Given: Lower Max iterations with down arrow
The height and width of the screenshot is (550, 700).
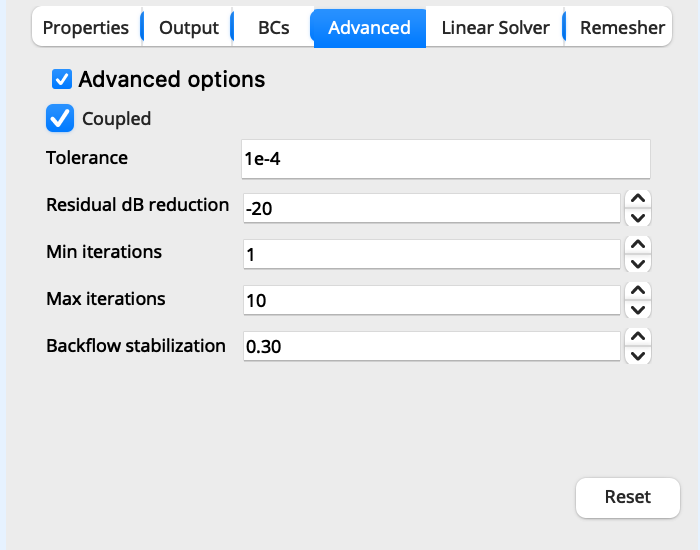Looking at the screenshot, I should 638,309.
